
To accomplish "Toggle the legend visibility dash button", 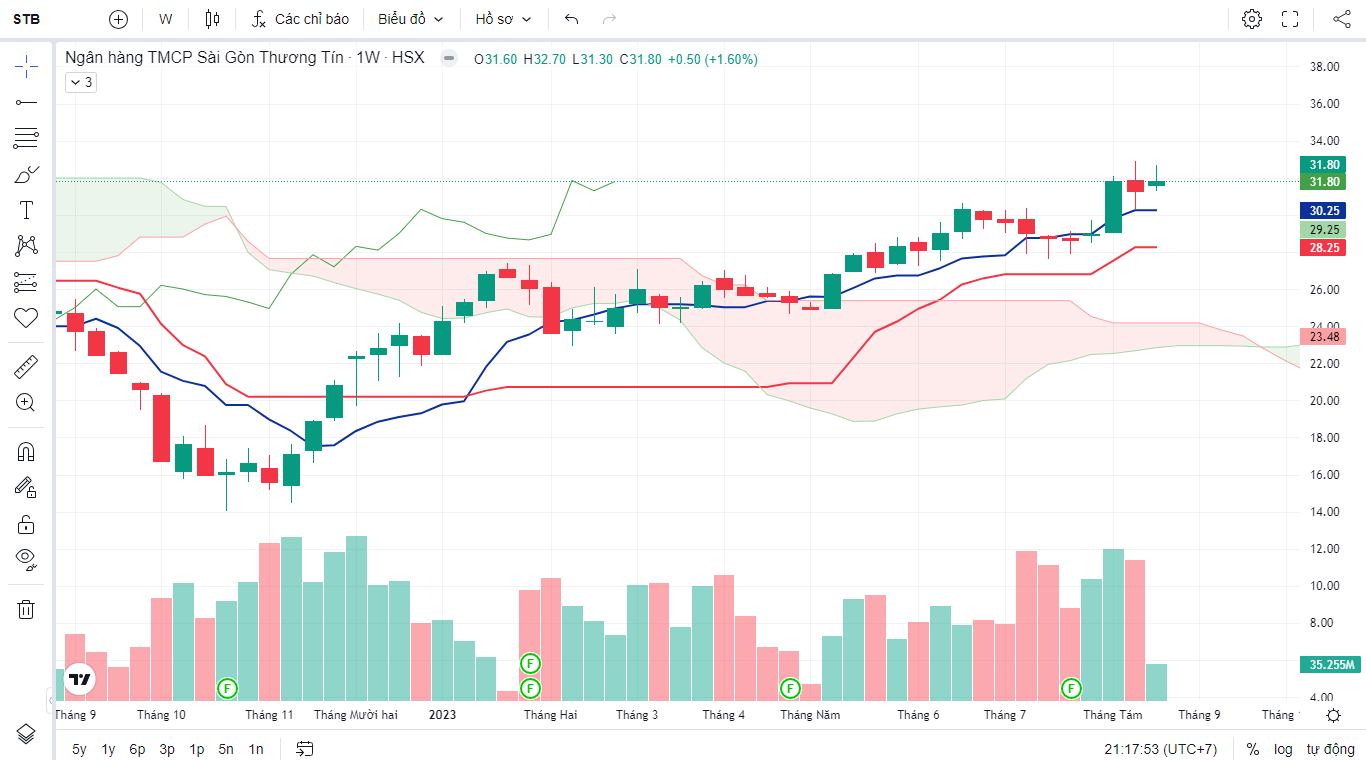I will pos(449,58).
